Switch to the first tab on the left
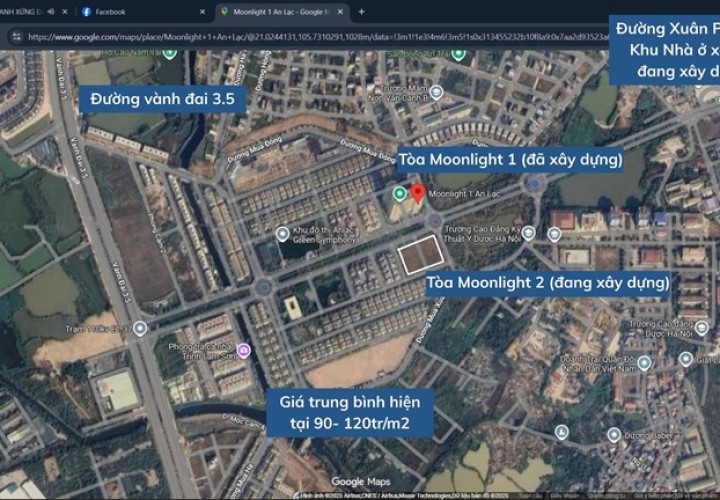The width and height of the screenshot is (720, 500). (25, 12)
